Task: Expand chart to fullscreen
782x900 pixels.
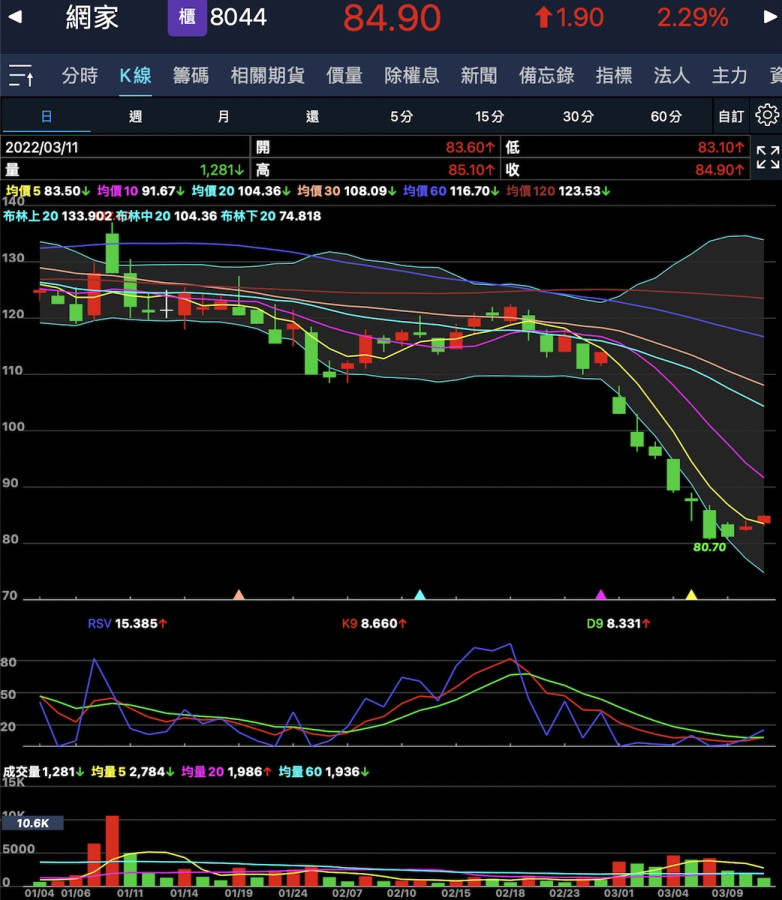Action: click(767, 157)
